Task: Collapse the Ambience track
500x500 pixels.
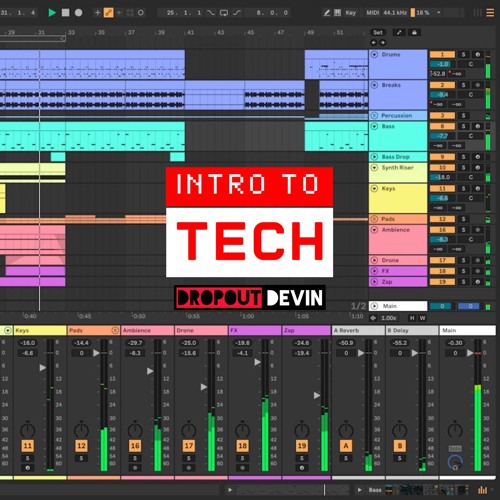Action: coord(374,230)
